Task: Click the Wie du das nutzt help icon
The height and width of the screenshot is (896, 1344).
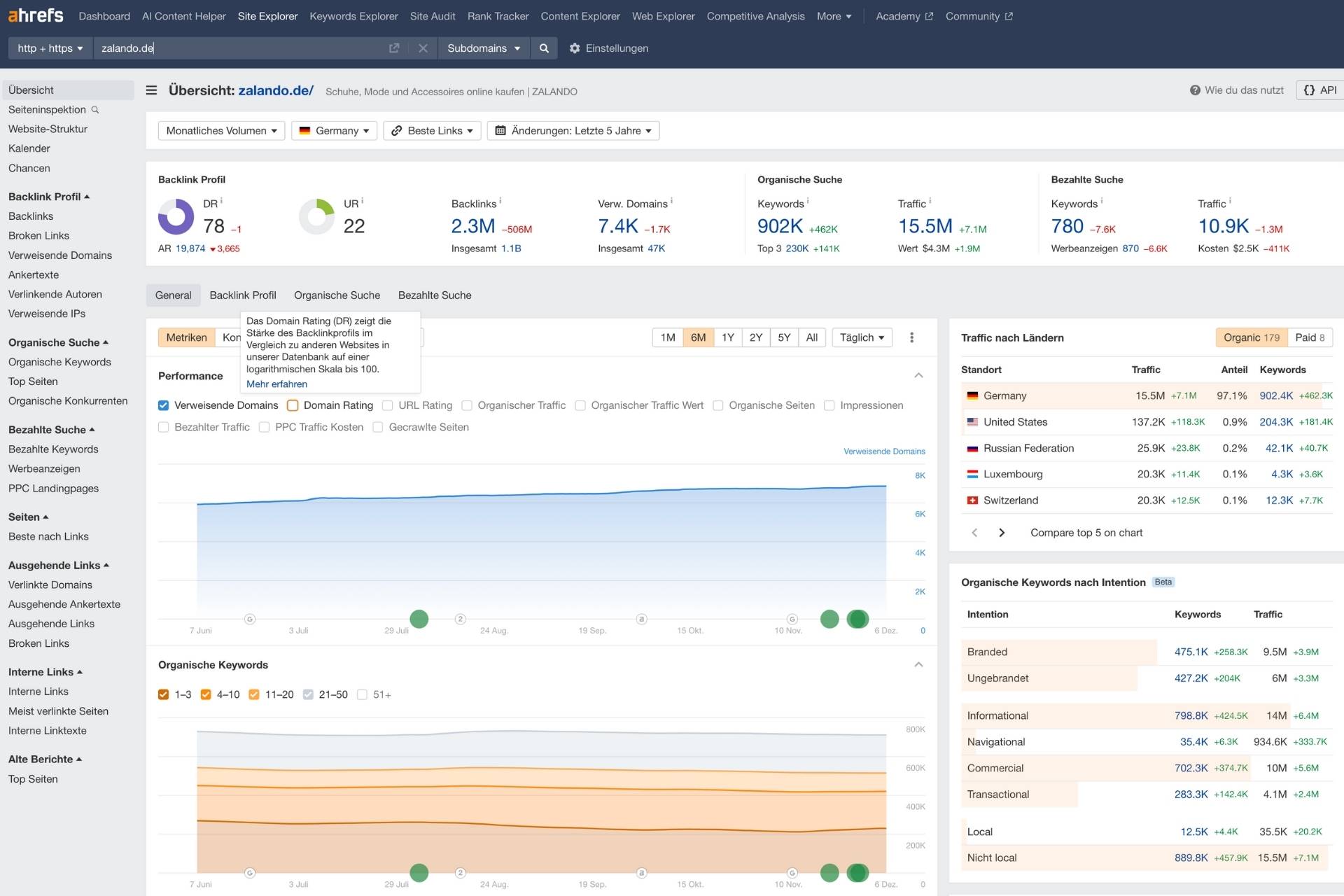Action: pyautogui.click(x=1195, y=90)
